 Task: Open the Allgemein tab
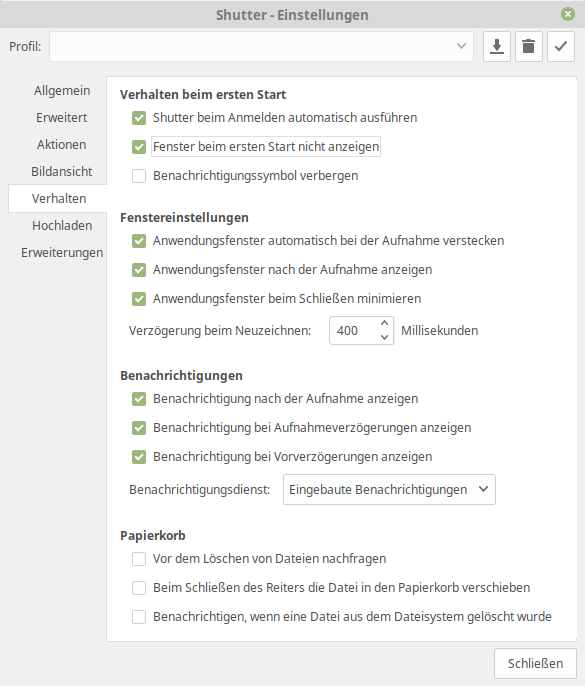coord(62,91)
